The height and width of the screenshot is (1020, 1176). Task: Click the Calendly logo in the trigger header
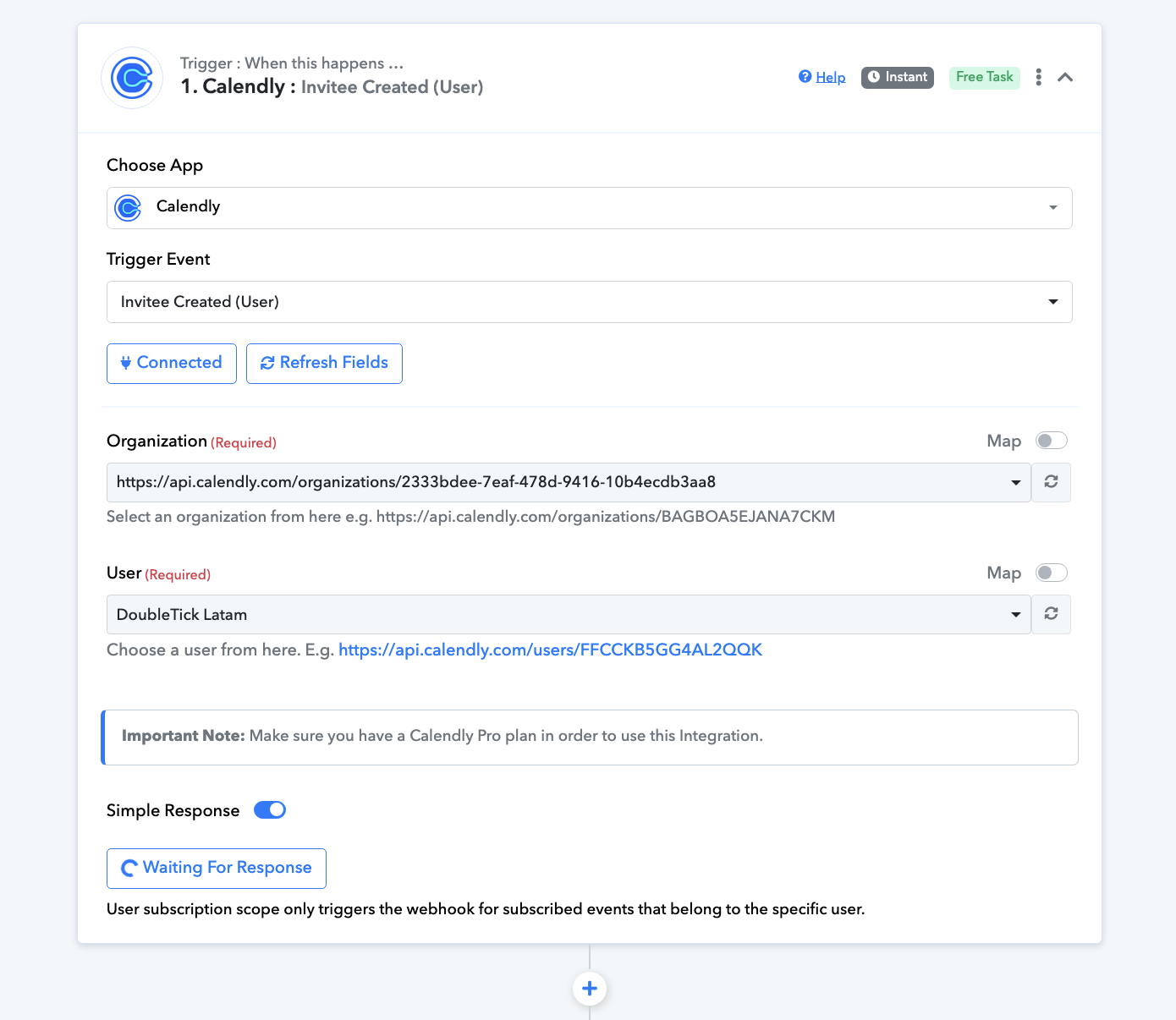point(132,78)
